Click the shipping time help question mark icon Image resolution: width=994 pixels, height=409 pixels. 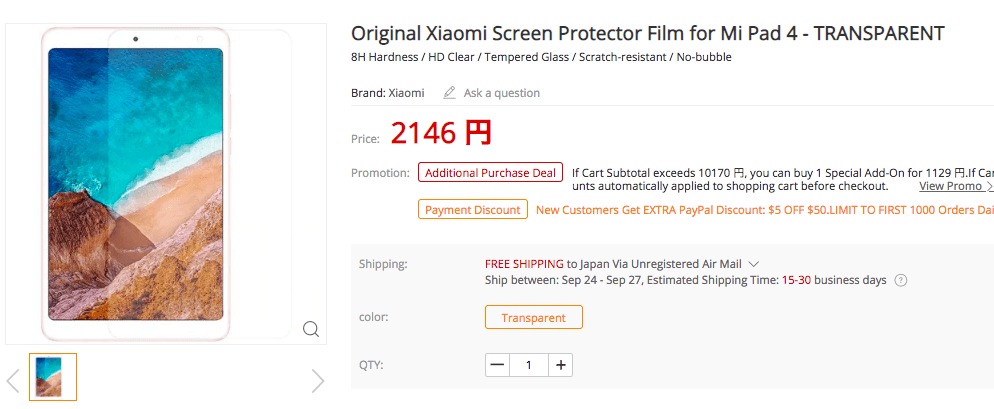click(x=901, y=281)
